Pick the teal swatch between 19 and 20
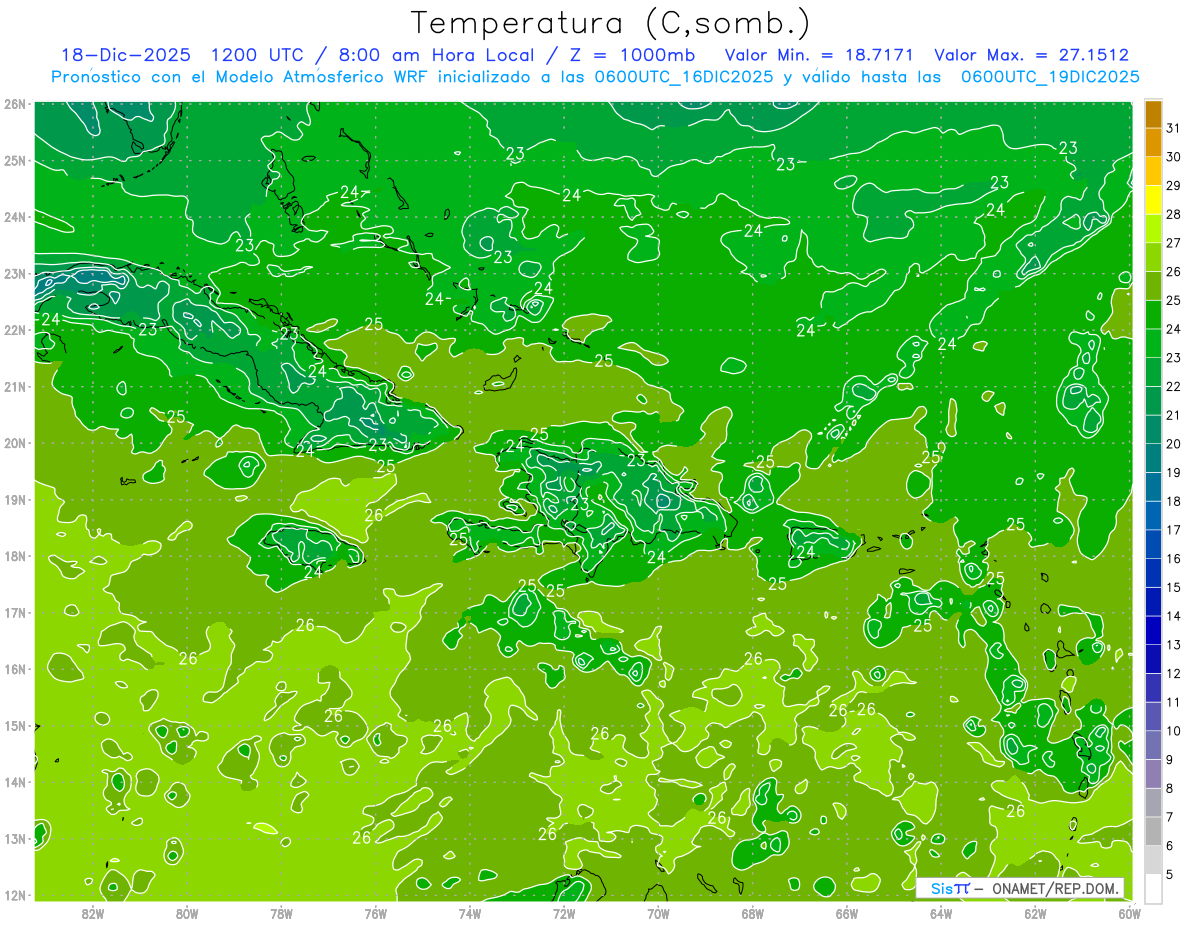Screen dimensions: 1200x927 [1154, 458]
